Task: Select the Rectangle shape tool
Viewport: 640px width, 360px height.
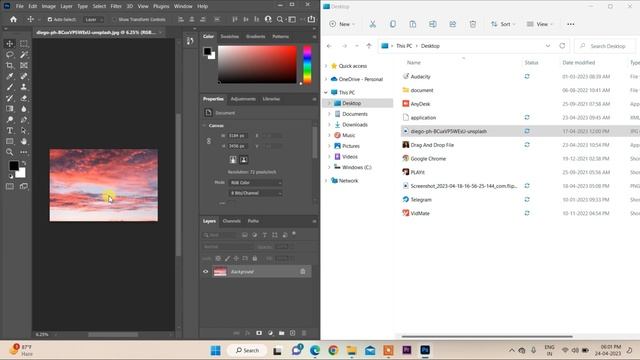Action: 10,141
